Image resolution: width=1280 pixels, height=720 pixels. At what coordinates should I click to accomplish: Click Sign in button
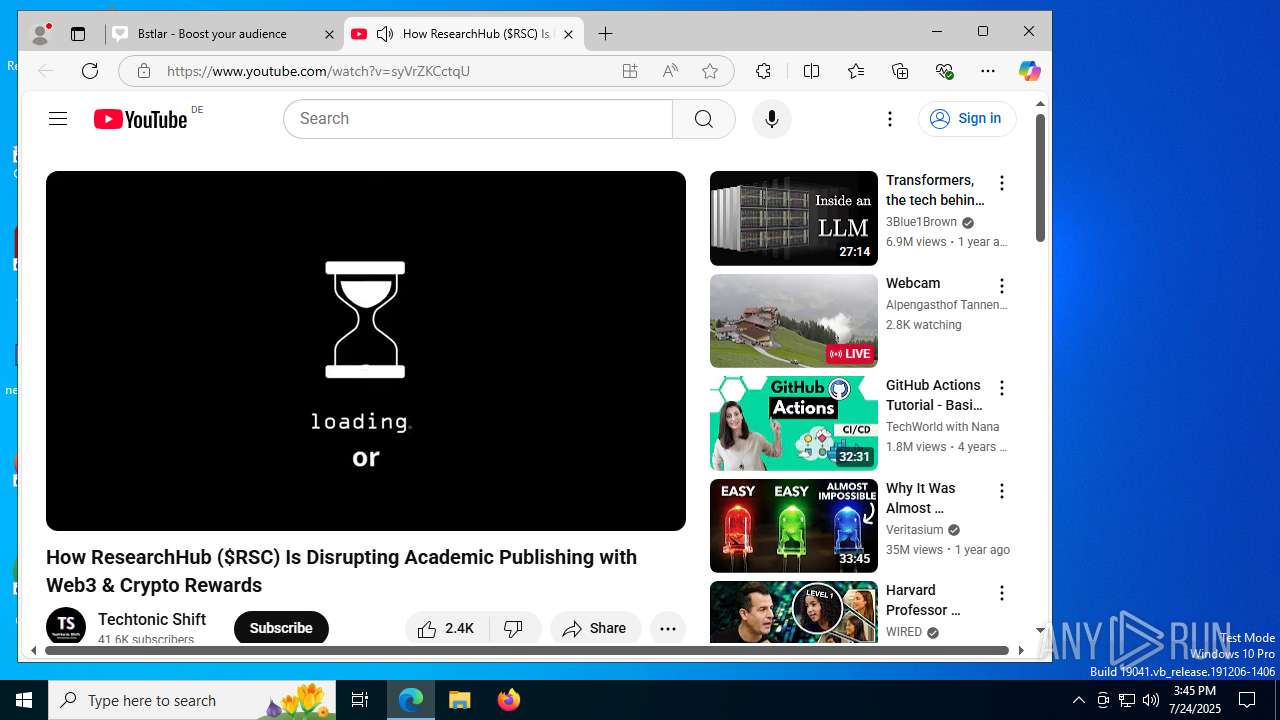tap(967, 119)
